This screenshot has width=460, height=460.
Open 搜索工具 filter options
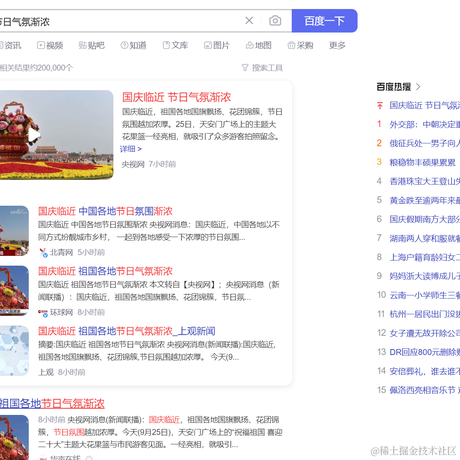[267, 68]
